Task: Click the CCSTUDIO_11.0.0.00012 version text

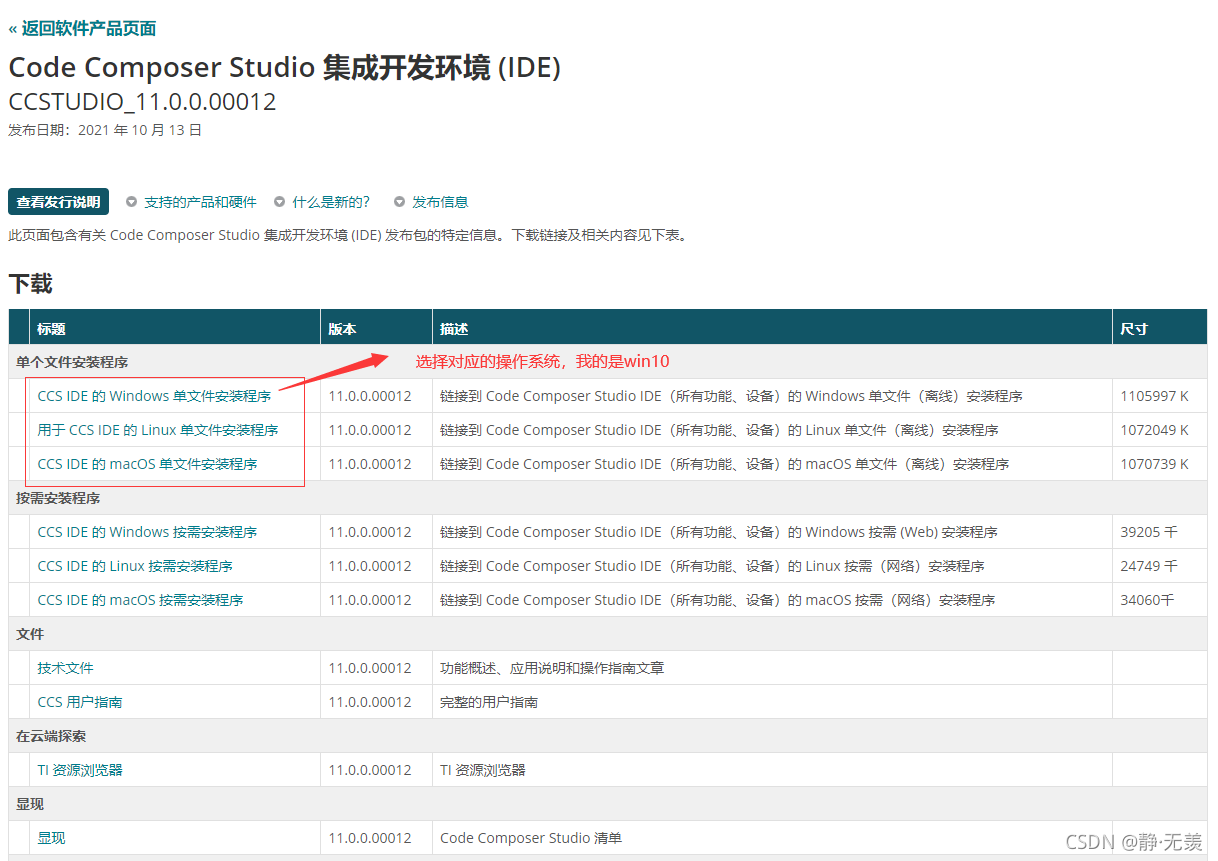Action: tap(142, 102)
